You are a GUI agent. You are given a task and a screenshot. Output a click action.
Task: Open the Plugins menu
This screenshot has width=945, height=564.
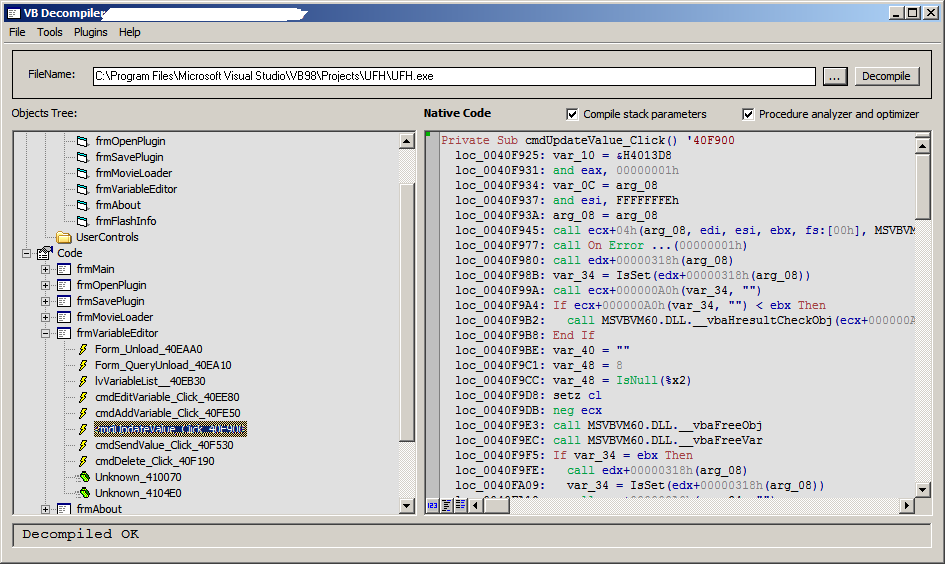pos(90,32)
